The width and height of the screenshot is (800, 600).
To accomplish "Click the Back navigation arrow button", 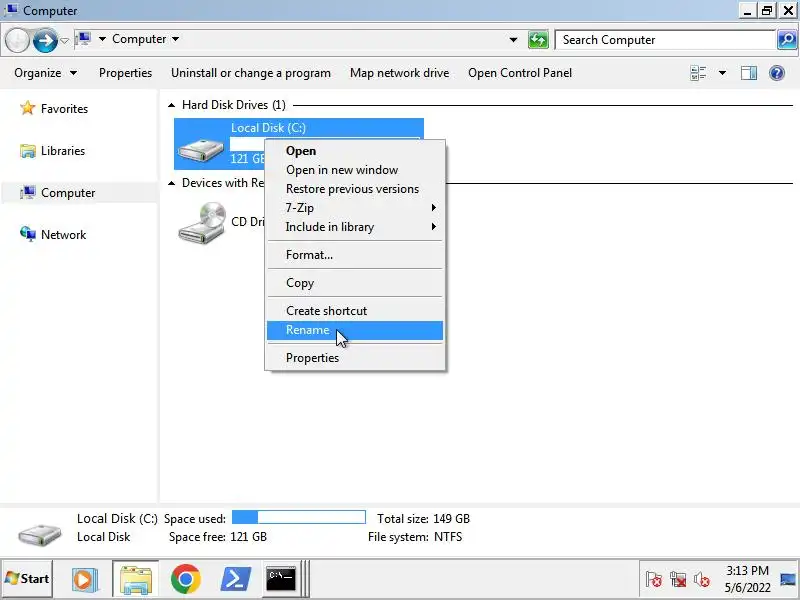I will click(17, 40).
